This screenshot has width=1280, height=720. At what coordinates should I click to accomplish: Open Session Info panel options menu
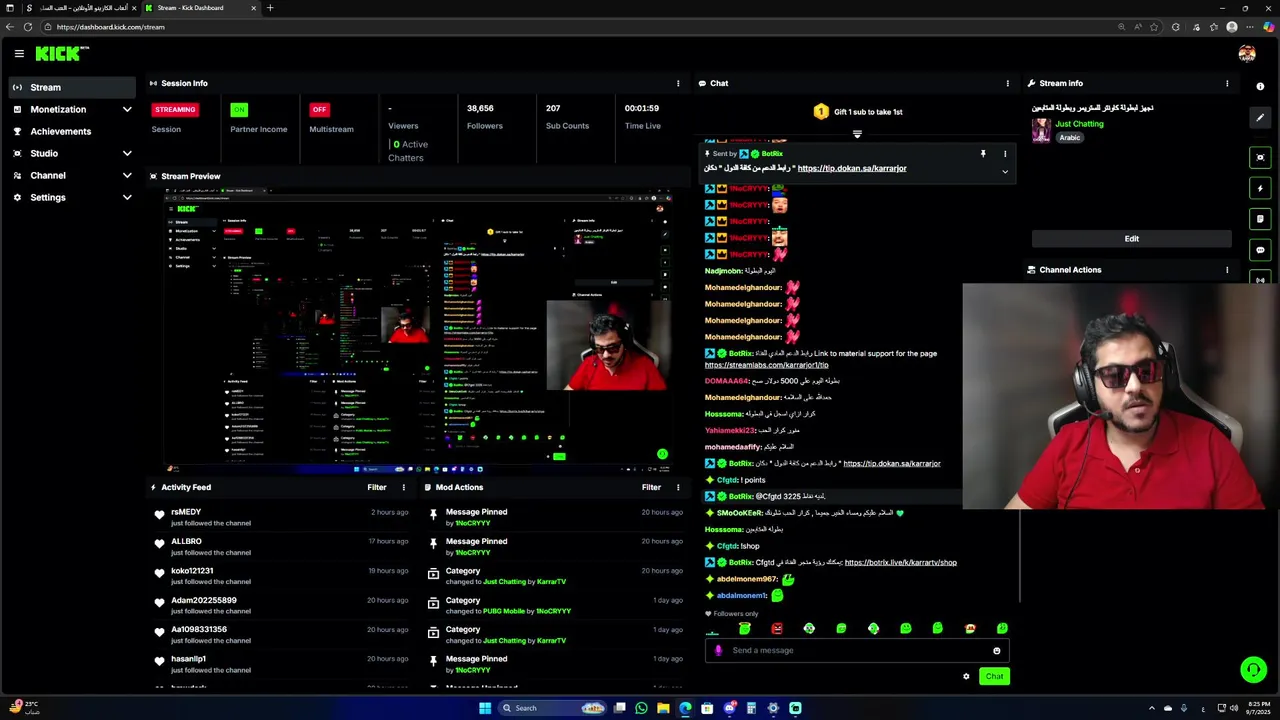click(x=678, y=83)
